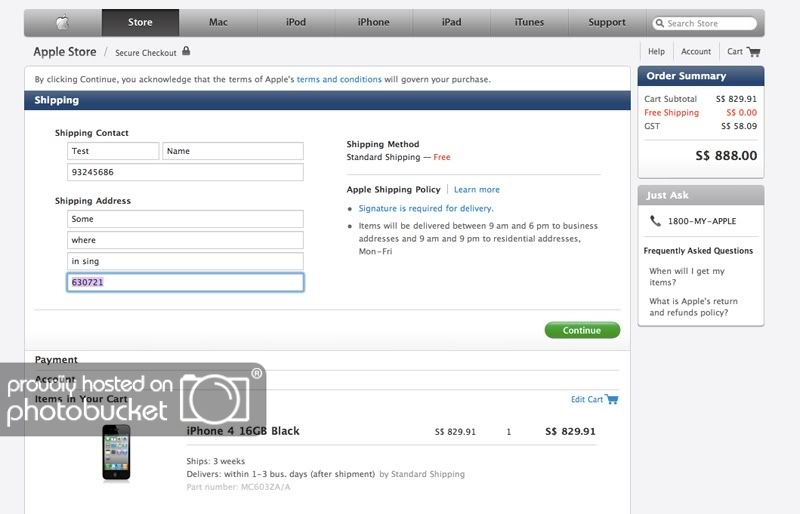Viewport: 800px width, 514px height.
Task: Click the first name field containing Test
Action: [113, 151]
